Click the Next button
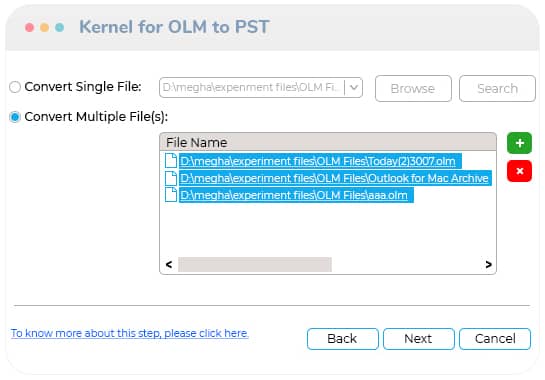The height and width of the screenshot is (380, 545). [418, 339]
